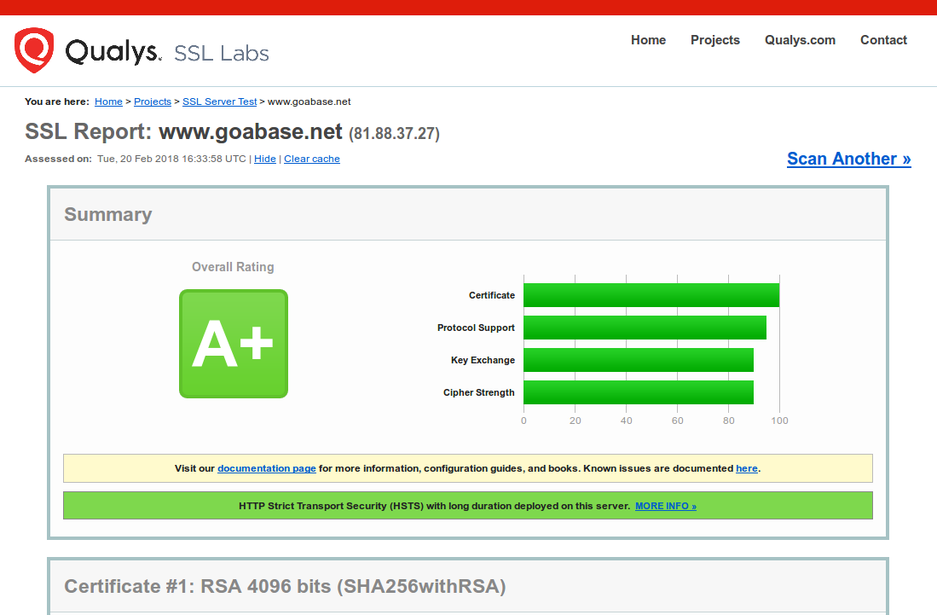Click the 'Key Exchange' chart label
Screen dimensions: 937x615
point(483,360)
